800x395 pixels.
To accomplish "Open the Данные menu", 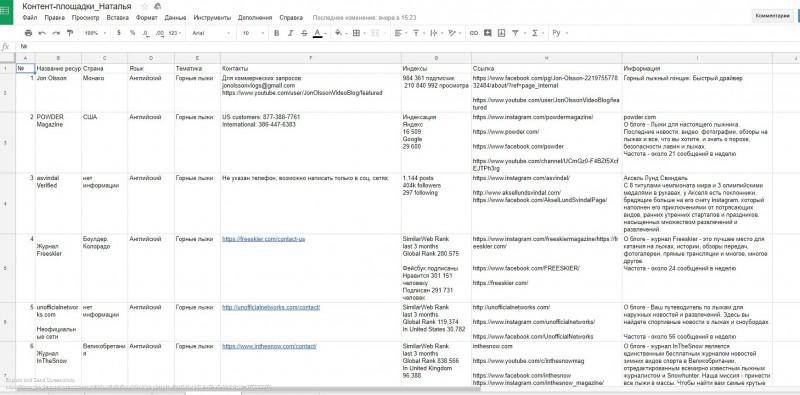I will tap(175, 17).
